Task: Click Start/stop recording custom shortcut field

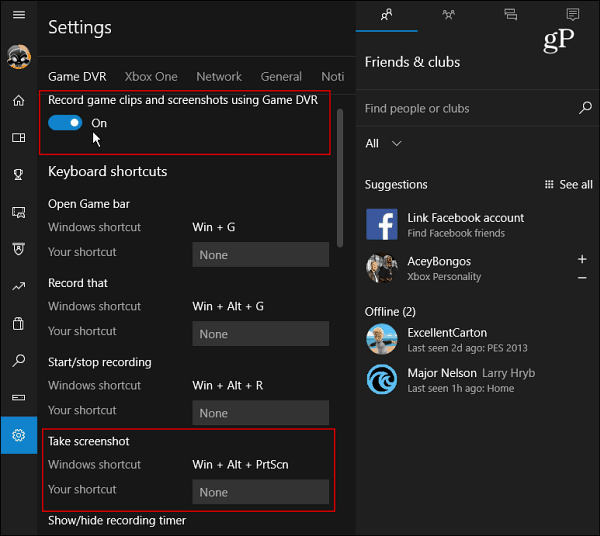Action: [x=261, y=413]
